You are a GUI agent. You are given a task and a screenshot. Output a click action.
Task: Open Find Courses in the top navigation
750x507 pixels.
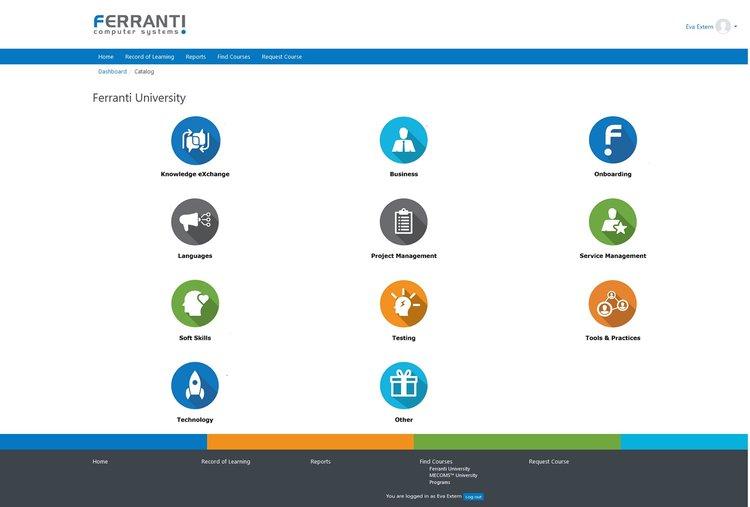233,56
